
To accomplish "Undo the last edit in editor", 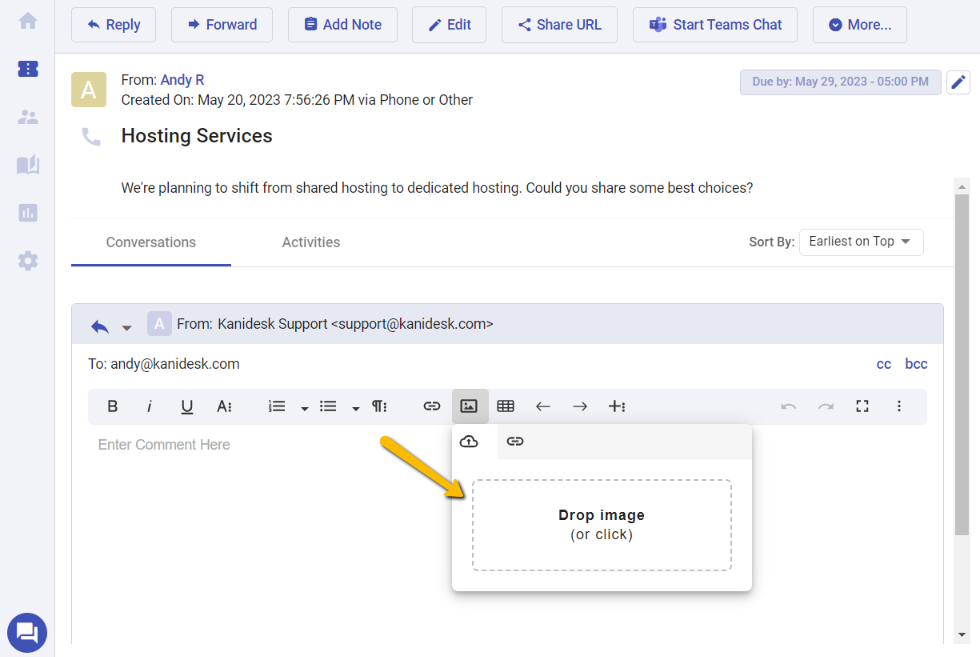I will pos(789,406).
